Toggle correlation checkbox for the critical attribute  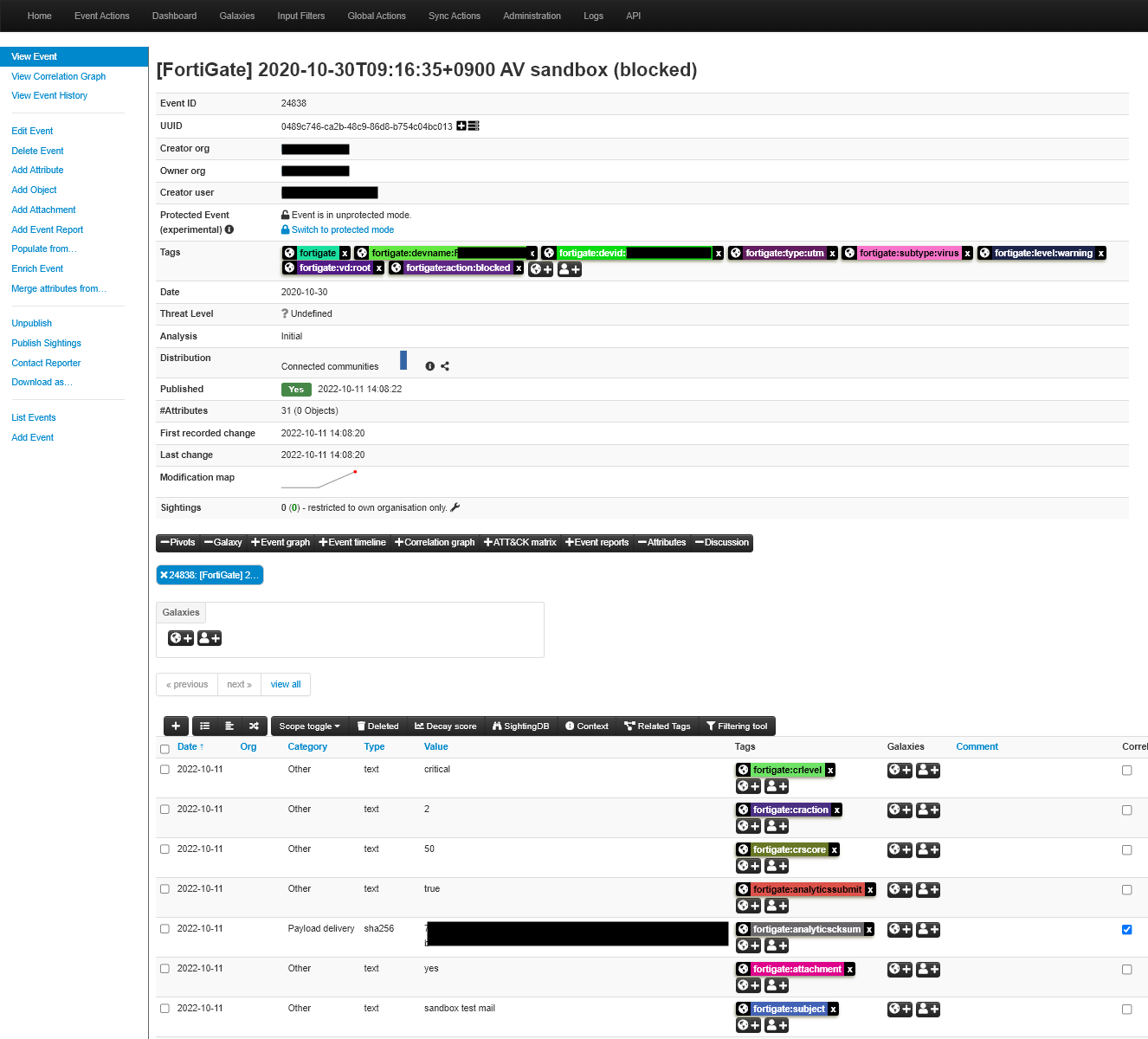pos(1126,770)
